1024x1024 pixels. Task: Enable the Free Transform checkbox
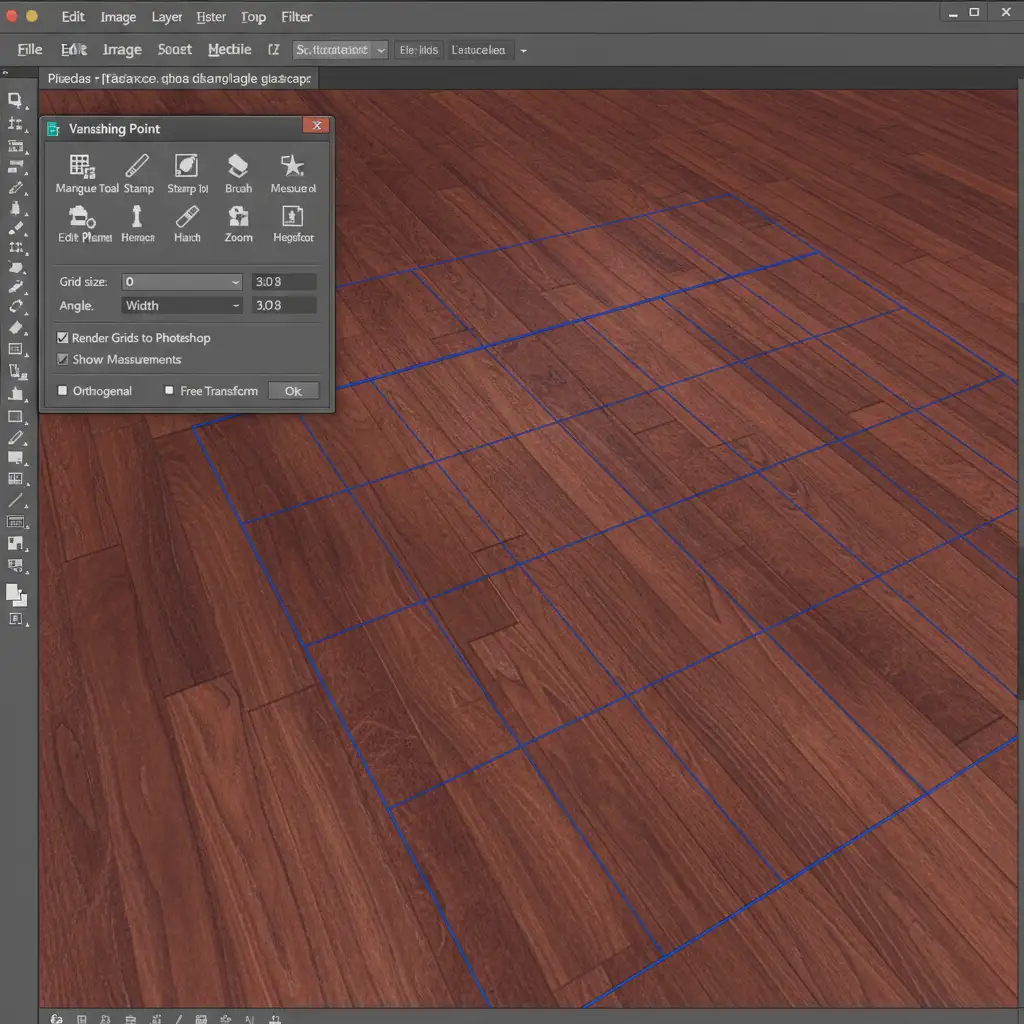[x=170, y=391]
